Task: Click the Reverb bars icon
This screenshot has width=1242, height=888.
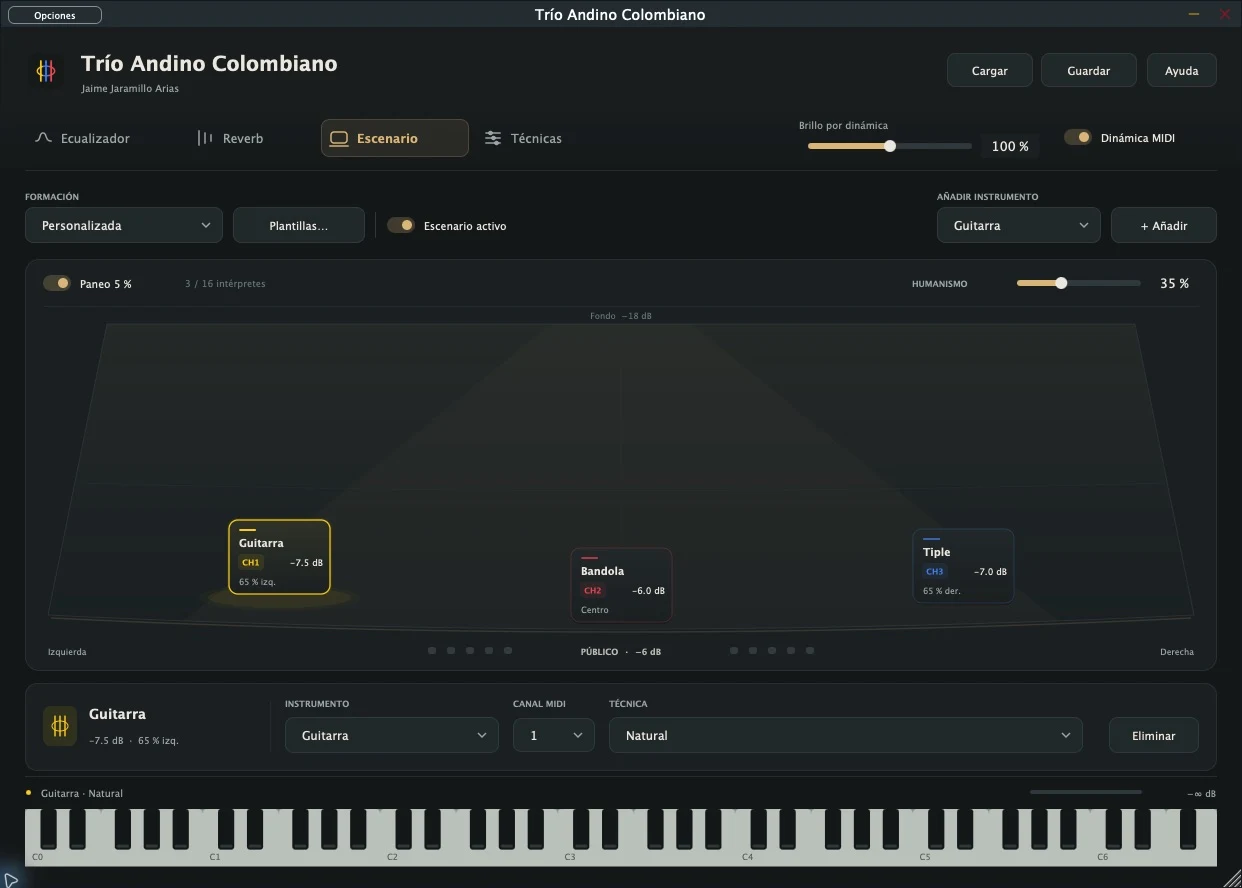Action: (205, 138)
